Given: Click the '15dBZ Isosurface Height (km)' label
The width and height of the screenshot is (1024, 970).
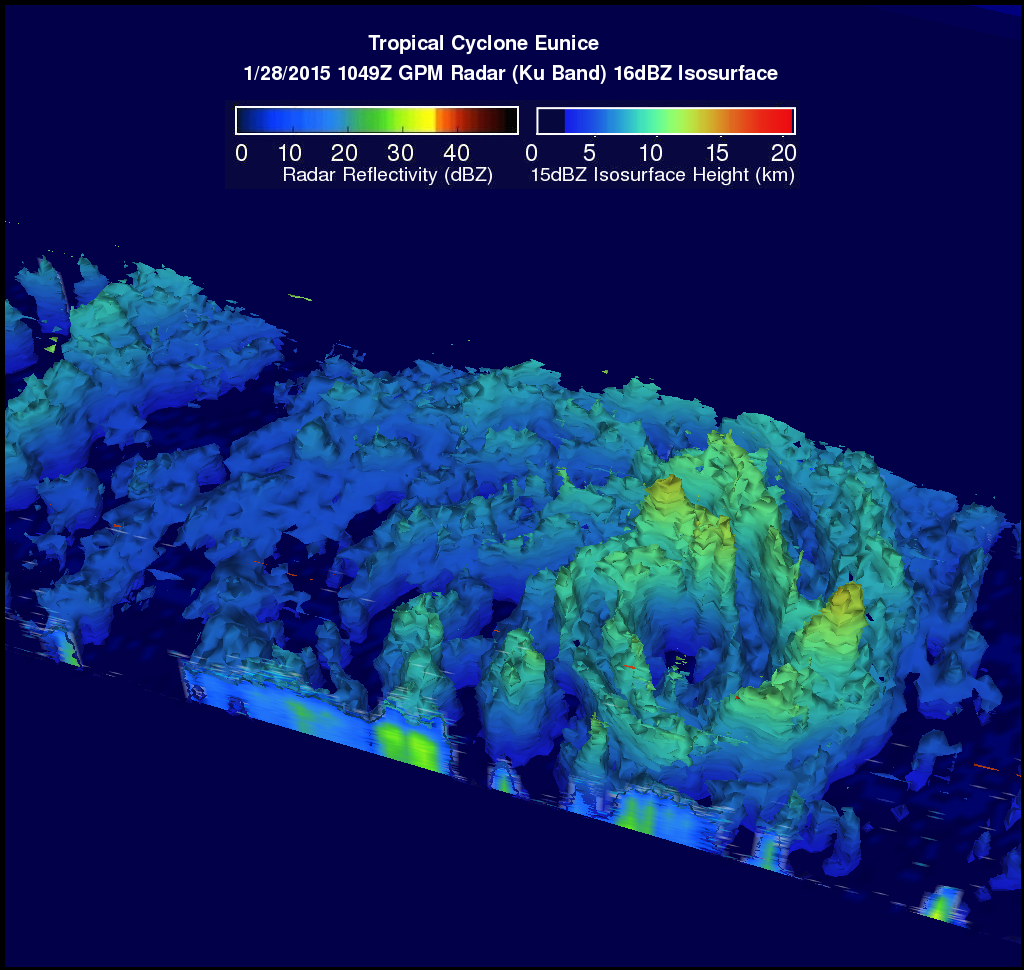Looking at the screenshot, I should point(662,174).
